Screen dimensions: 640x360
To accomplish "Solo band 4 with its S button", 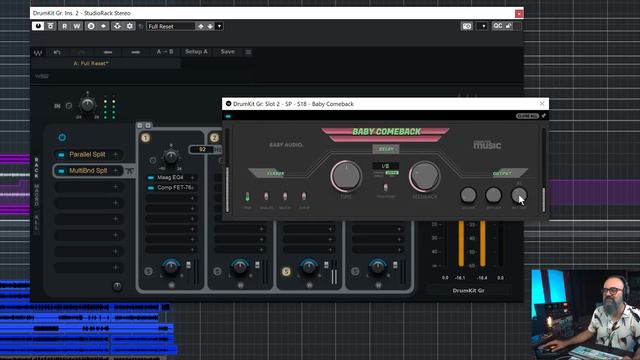I will (355, 271).
